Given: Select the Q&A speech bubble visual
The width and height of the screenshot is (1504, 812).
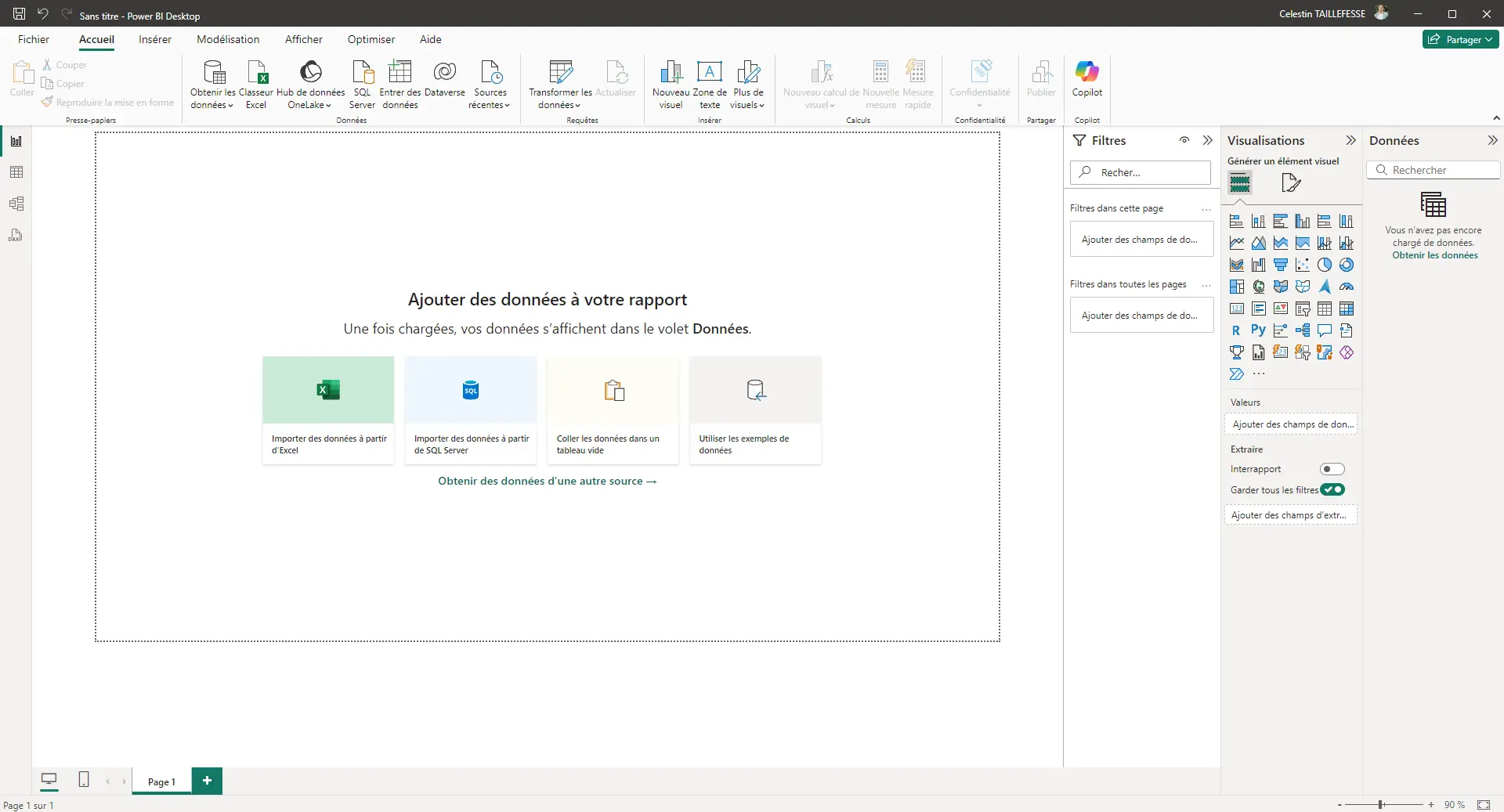Looking at the screenshot, I should (1324, 331).
